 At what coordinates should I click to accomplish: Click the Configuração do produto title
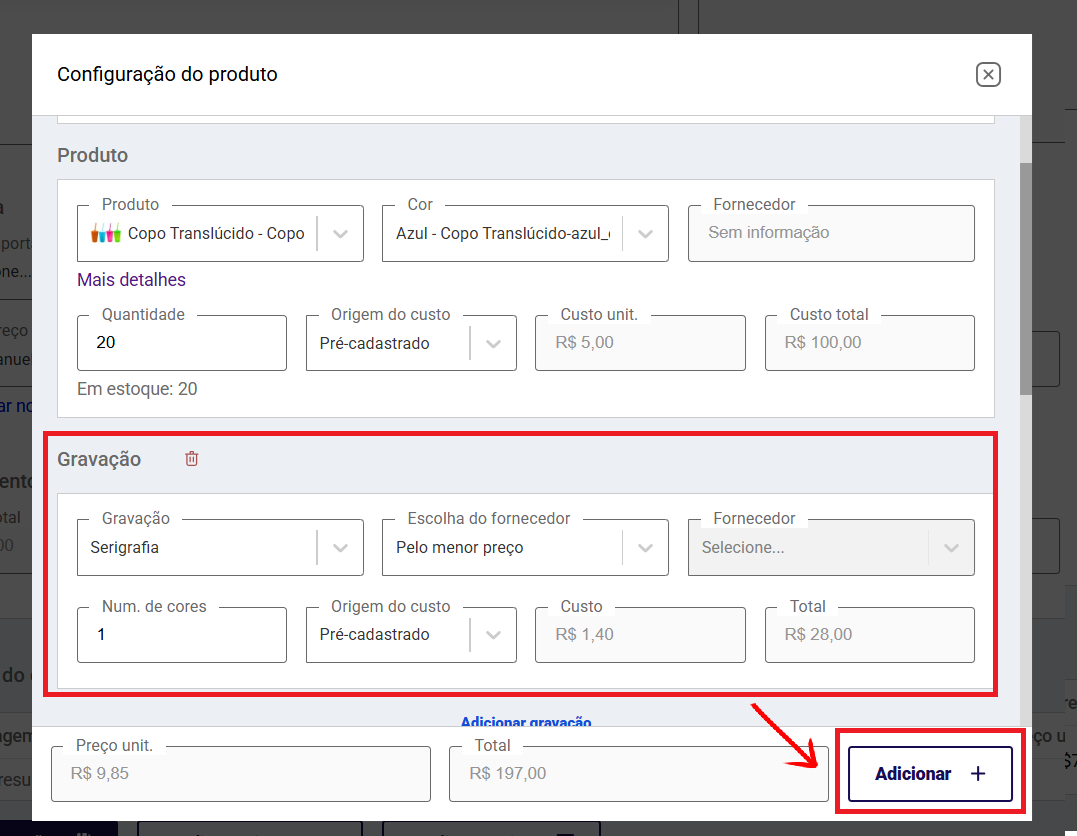pos(168,74)
